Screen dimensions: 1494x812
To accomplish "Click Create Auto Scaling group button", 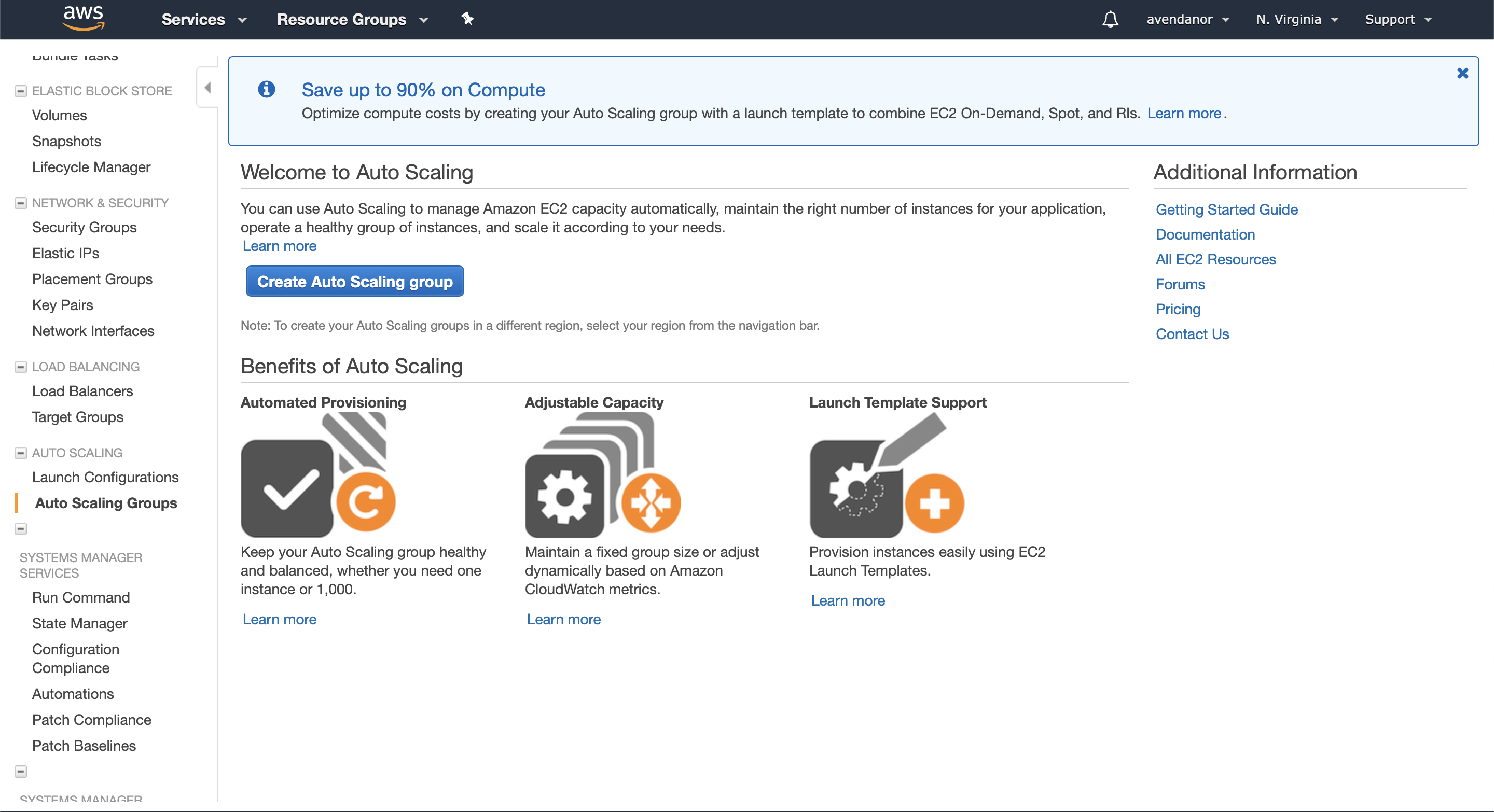I will (354, 282).
